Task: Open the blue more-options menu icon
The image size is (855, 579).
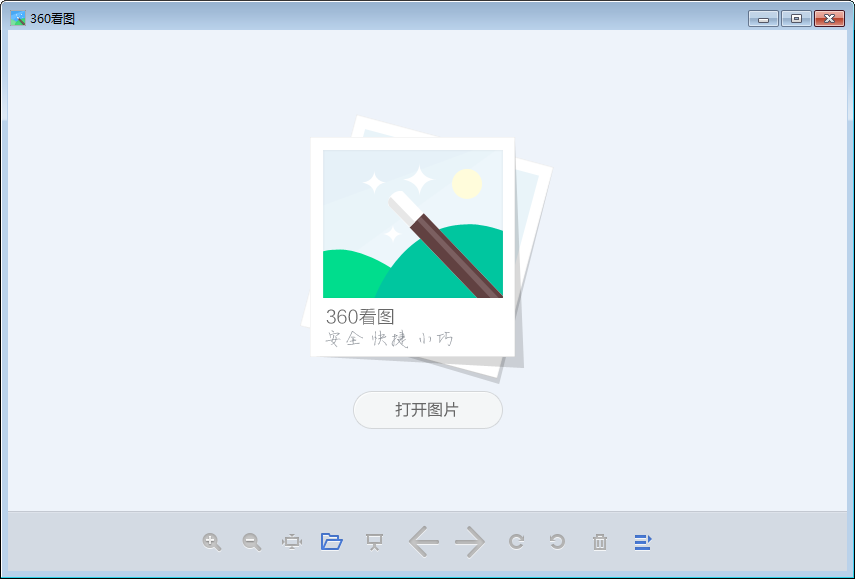Action: pyautogui.click(x=643, y=542)
